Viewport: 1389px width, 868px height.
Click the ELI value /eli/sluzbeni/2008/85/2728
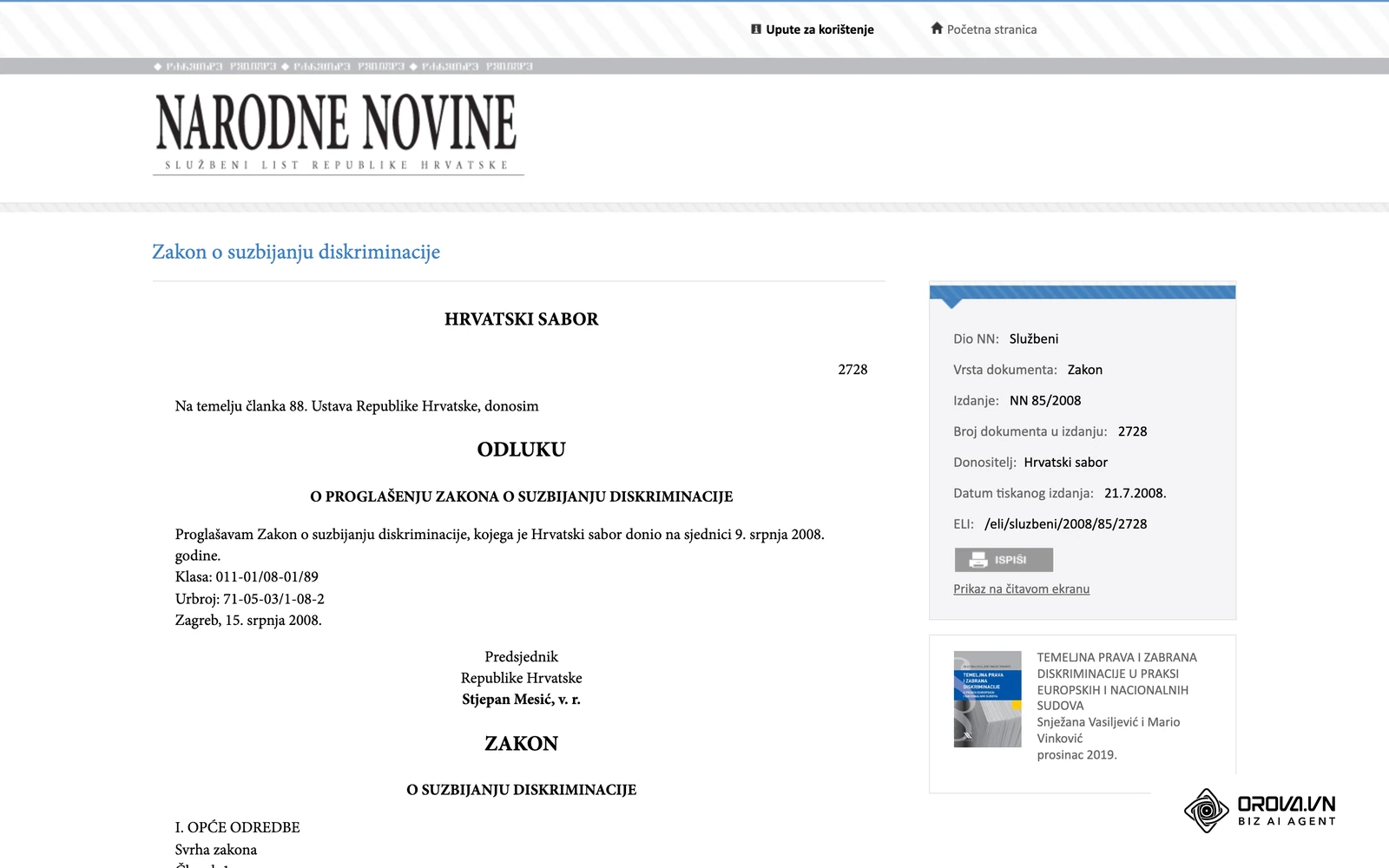pos(1065,524)
